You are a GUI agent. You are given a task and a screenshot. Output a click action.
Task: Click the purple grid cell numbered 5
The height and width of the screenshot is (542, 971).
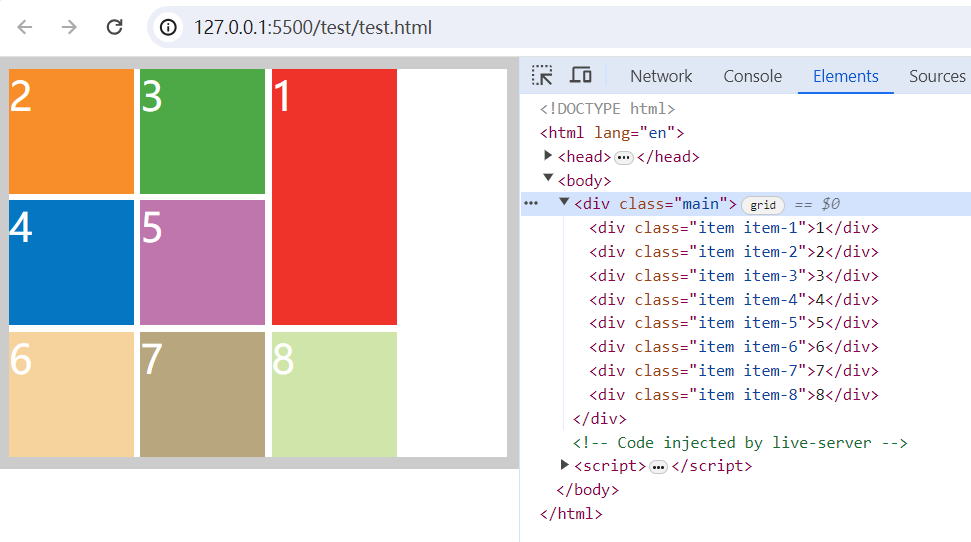(x=202, y=263)
